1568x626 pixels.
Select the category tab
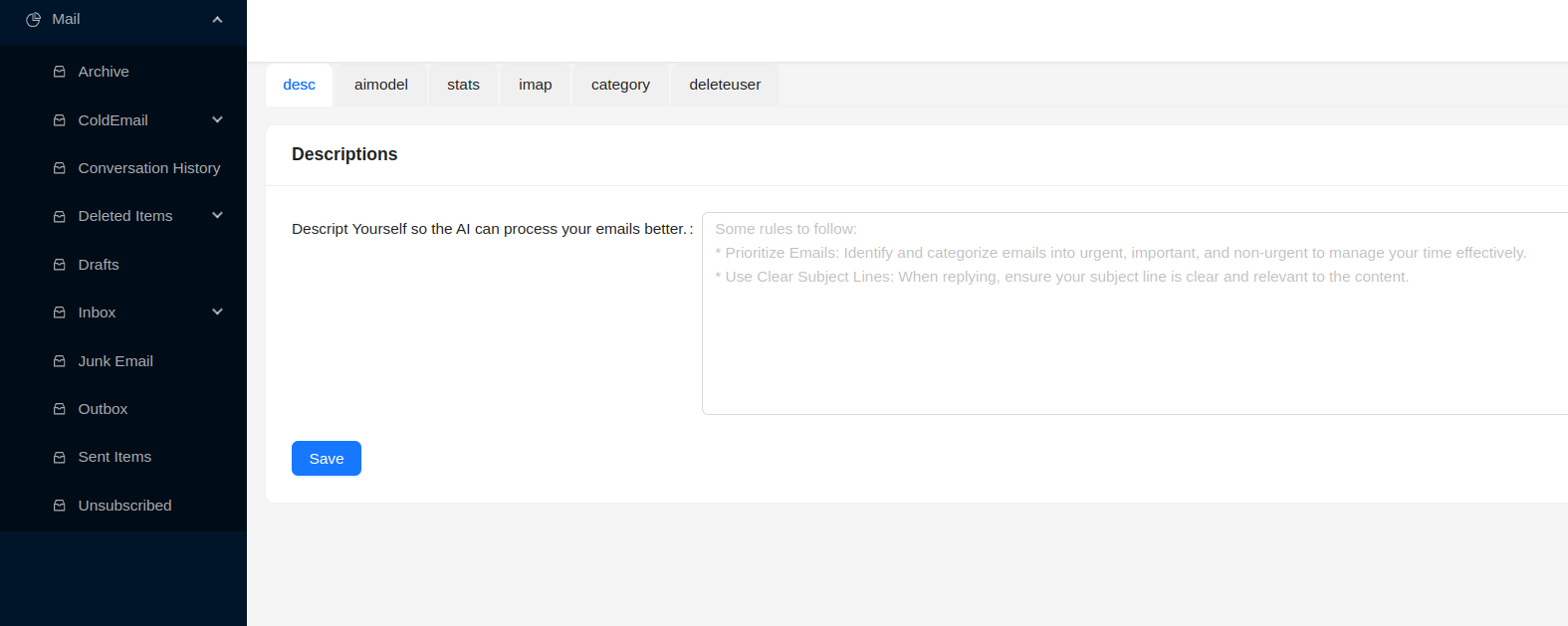pos(620,85)
